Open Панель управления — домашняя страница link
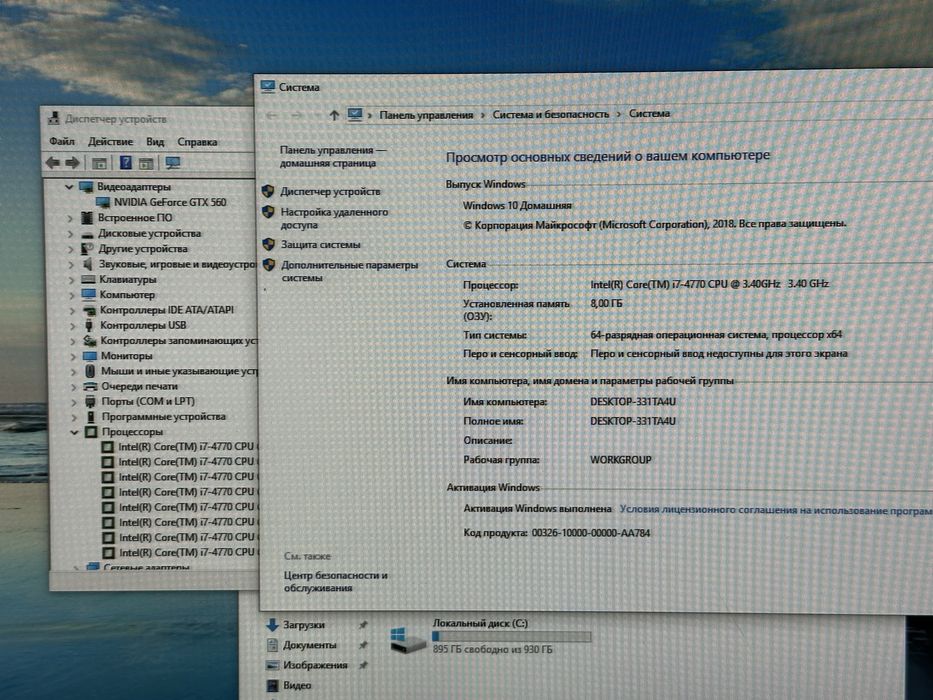 [333, 157]
